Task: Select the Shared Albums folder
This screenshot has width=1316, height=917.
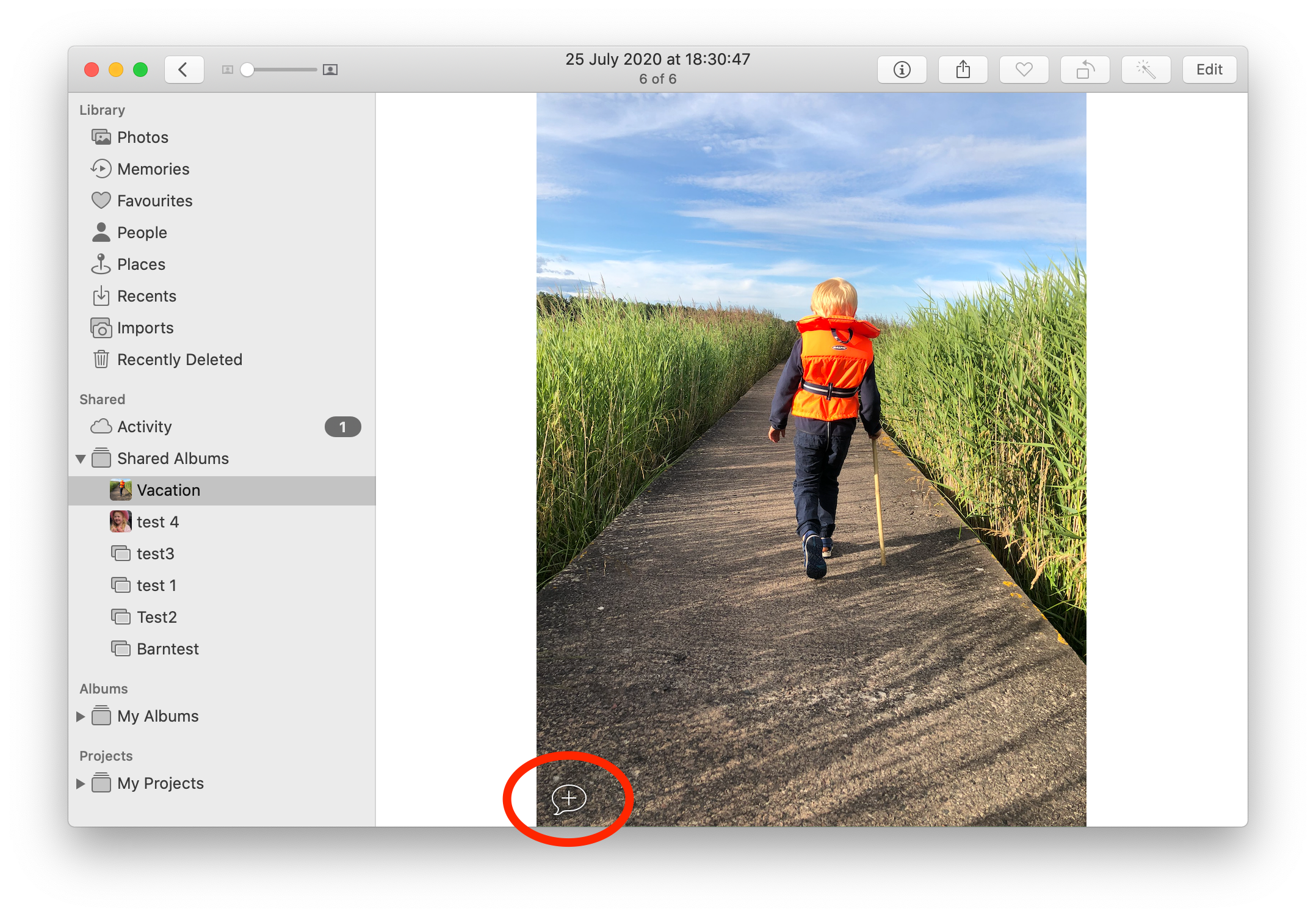Action: 222,458
